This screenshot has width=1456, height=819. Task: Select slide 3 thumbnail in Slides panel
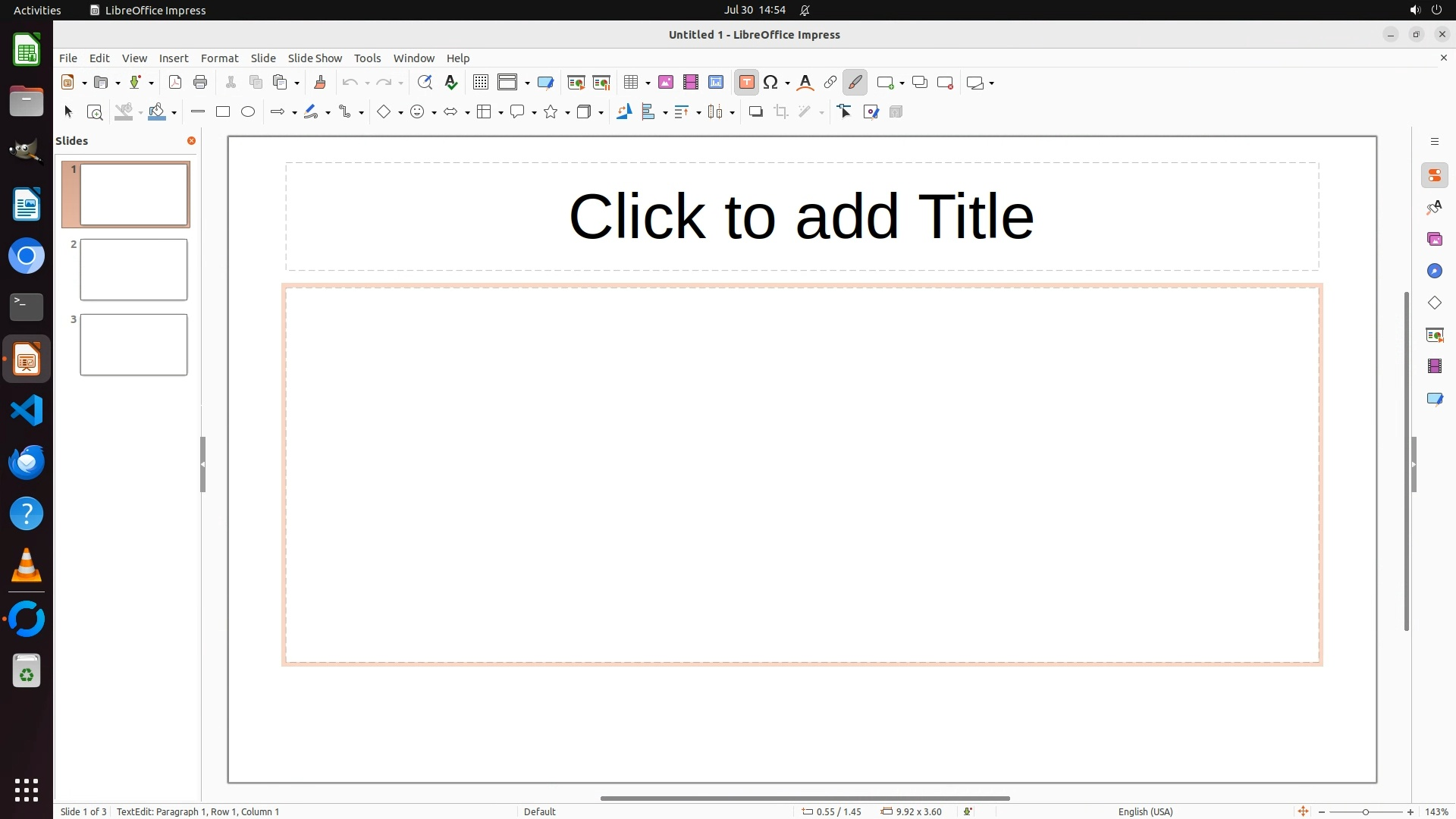(133, 345)
